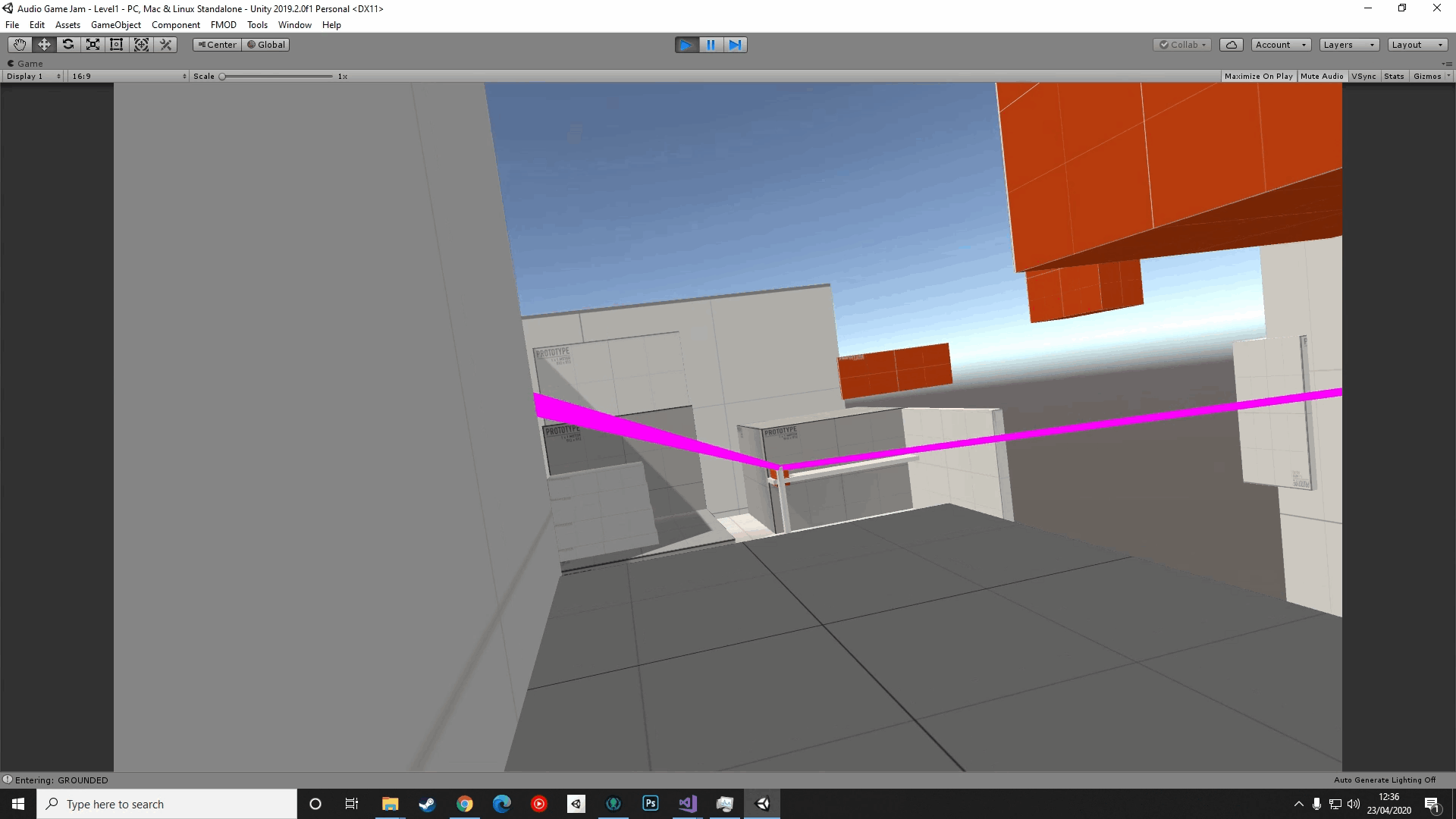Open the FMOD menu

pyautogui.click(x=223, y=25)
